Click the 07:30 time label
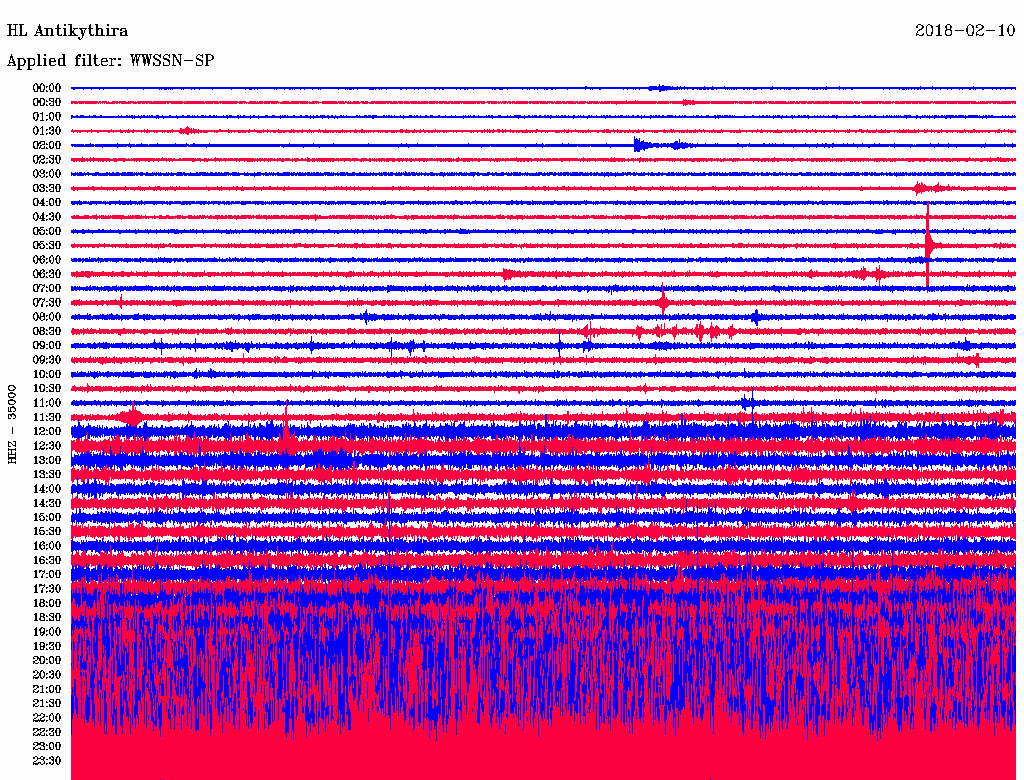1024x780 pixels. pos(47,302)
